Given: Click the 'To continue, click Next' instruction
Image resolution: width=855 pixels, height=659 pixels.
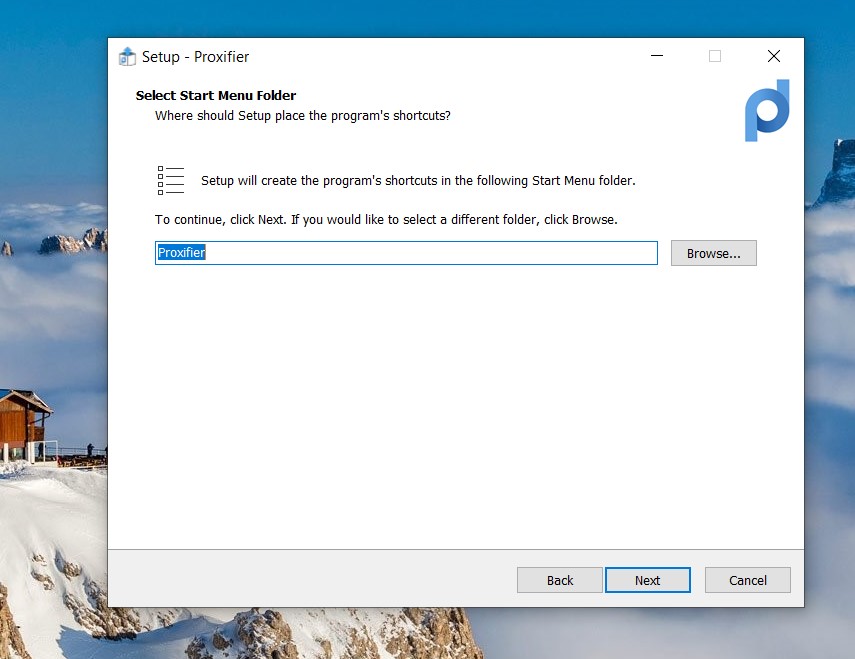Looking at the screenshot, I should coord(386,219).
